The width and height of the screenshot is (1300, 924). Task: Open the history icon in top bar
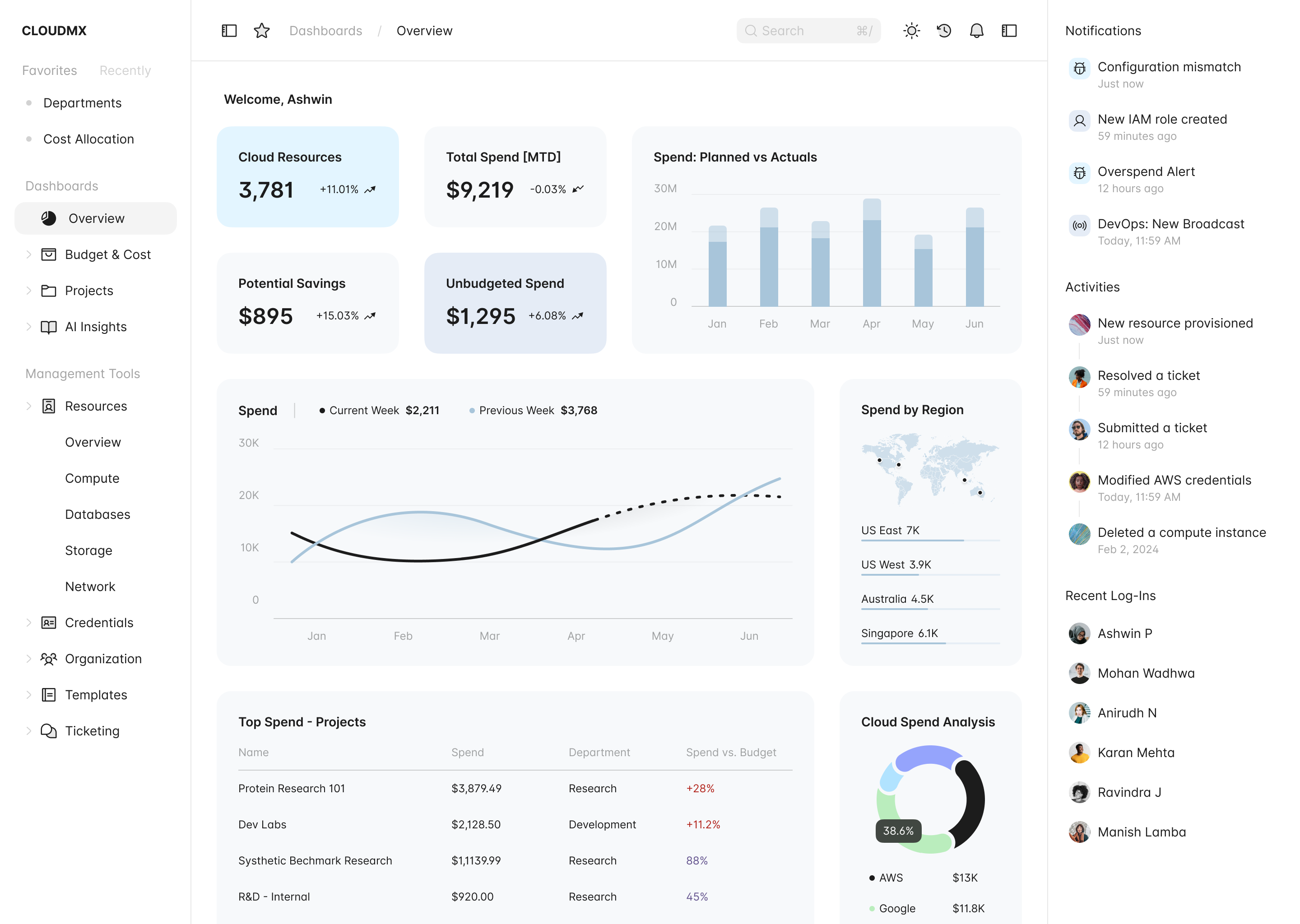click(944, 31)
